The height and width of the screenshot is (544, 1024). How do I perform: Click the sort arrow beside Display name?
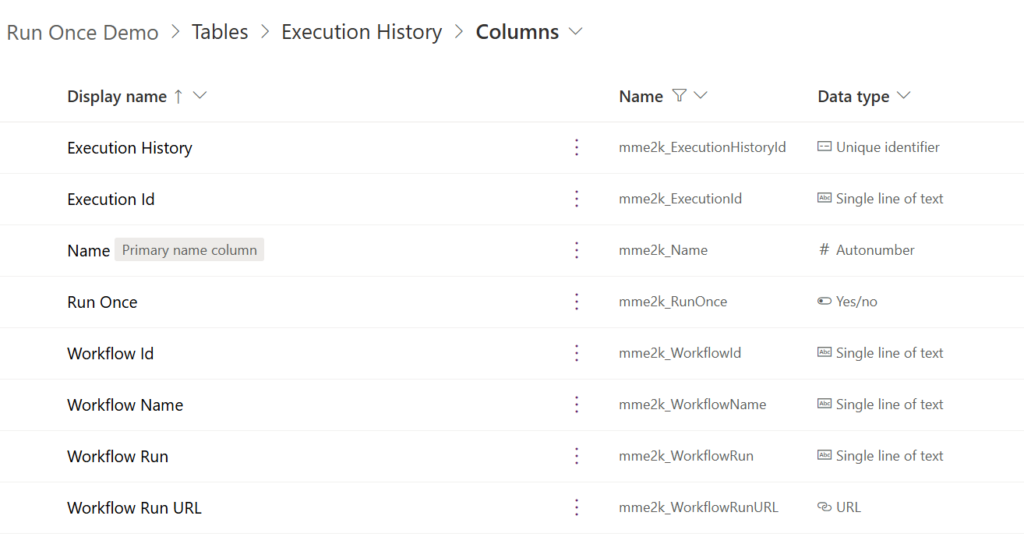(178, 97)
